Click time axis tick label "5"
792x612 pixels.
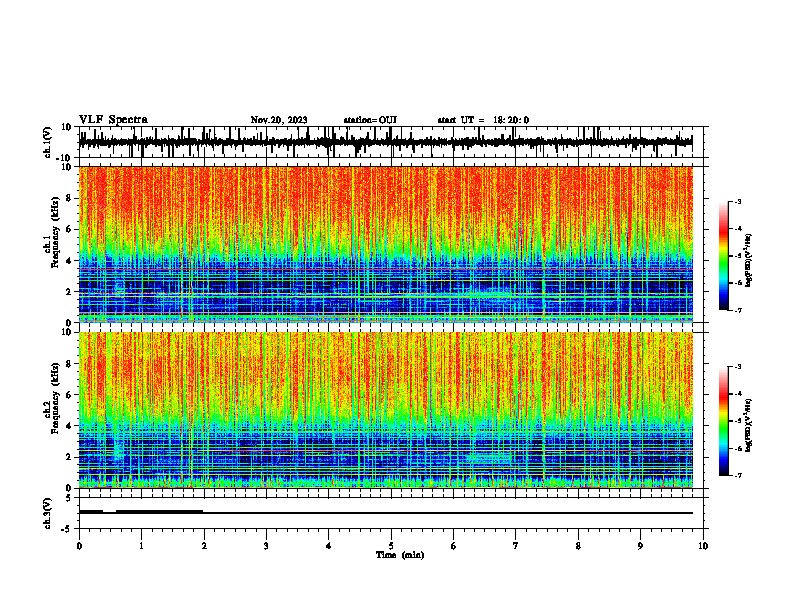coord(391,546)
